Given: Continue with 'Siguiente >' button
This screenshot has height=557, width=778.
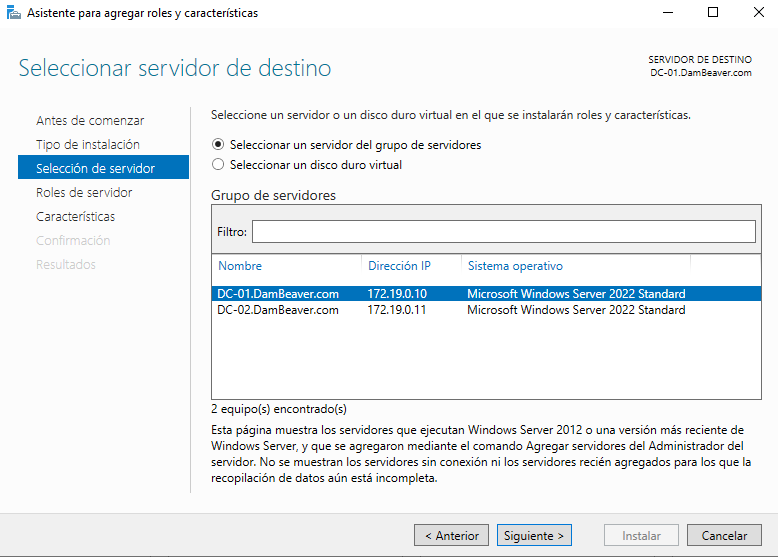Looking at the screenshot, I should coord(534,535).
